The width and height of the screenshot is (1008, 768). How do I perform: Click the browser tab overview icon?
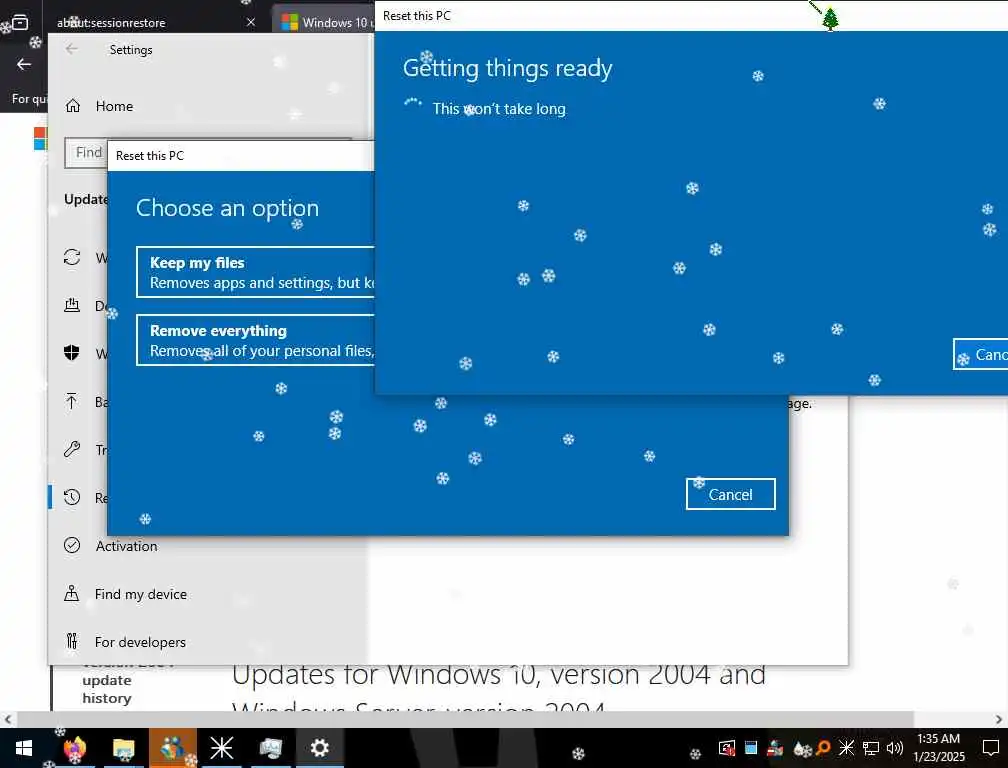(20, 23)
